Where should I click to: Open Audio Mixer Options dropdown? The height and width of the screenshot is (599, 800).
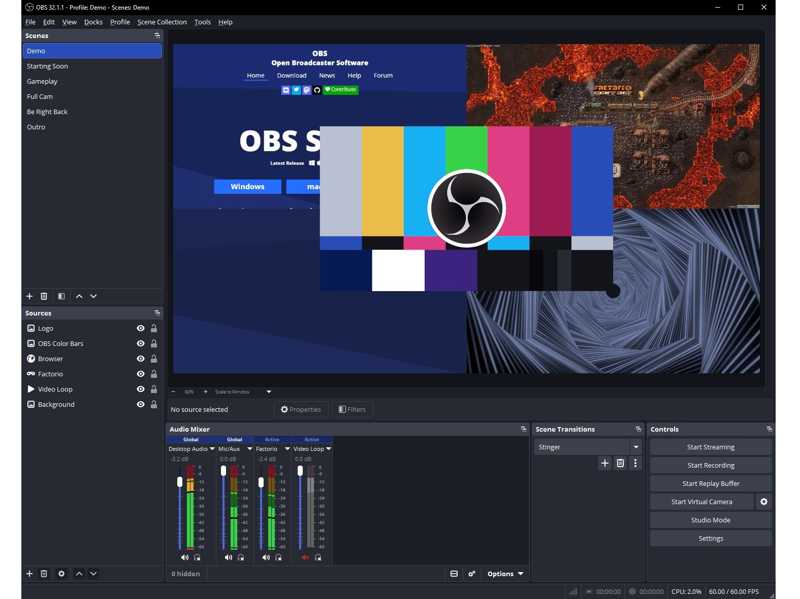(505, 573)
